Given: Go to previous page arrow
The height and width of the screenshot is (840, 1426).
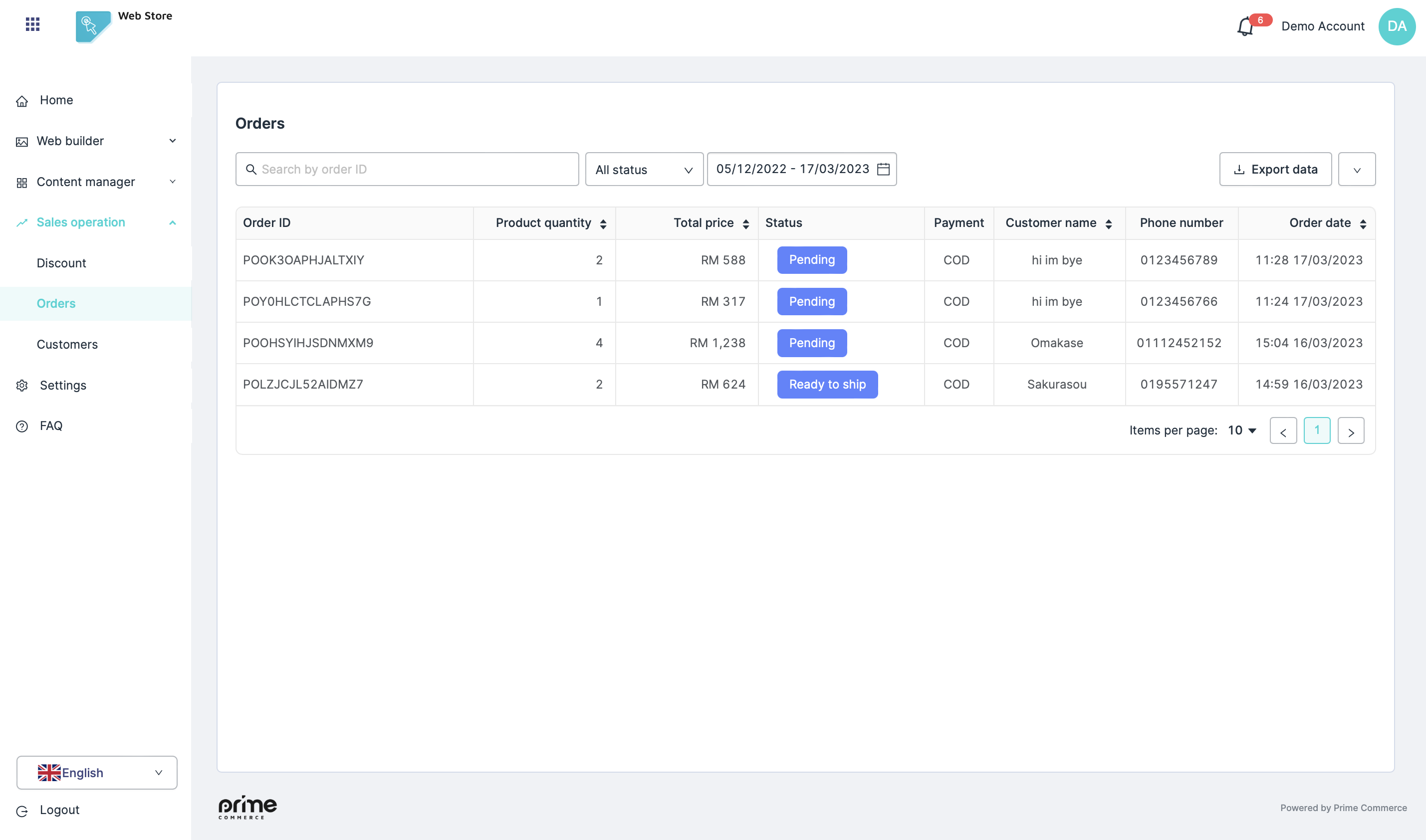Looking at the screenshot, I should 1283,431.
